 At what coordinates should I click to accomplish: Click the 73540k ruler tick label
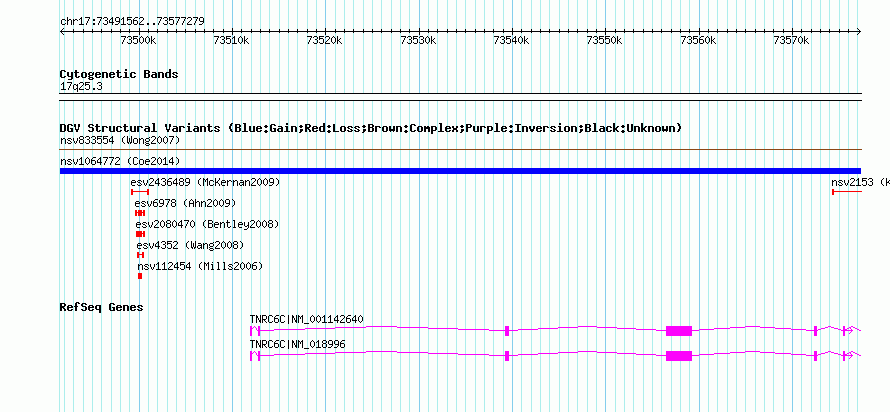[x=511, y=40]
